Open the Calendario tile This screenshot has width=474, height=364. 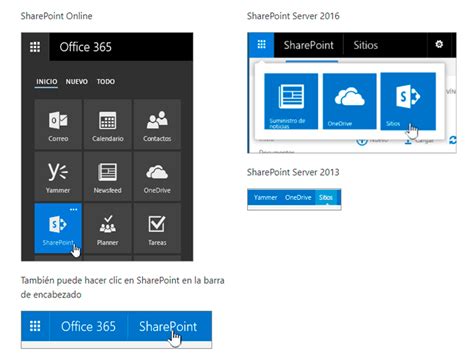pyautogui.click(x=108, y=124)
